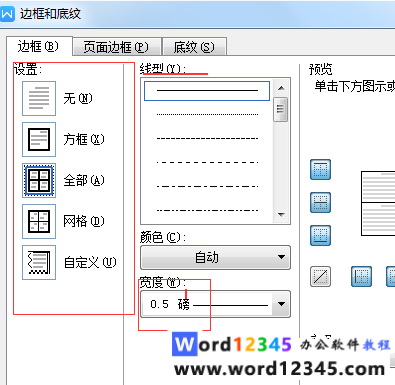Screen dimensions: 395x385
Task: Click the 自定义 label text
Action: tap(90, 262)
